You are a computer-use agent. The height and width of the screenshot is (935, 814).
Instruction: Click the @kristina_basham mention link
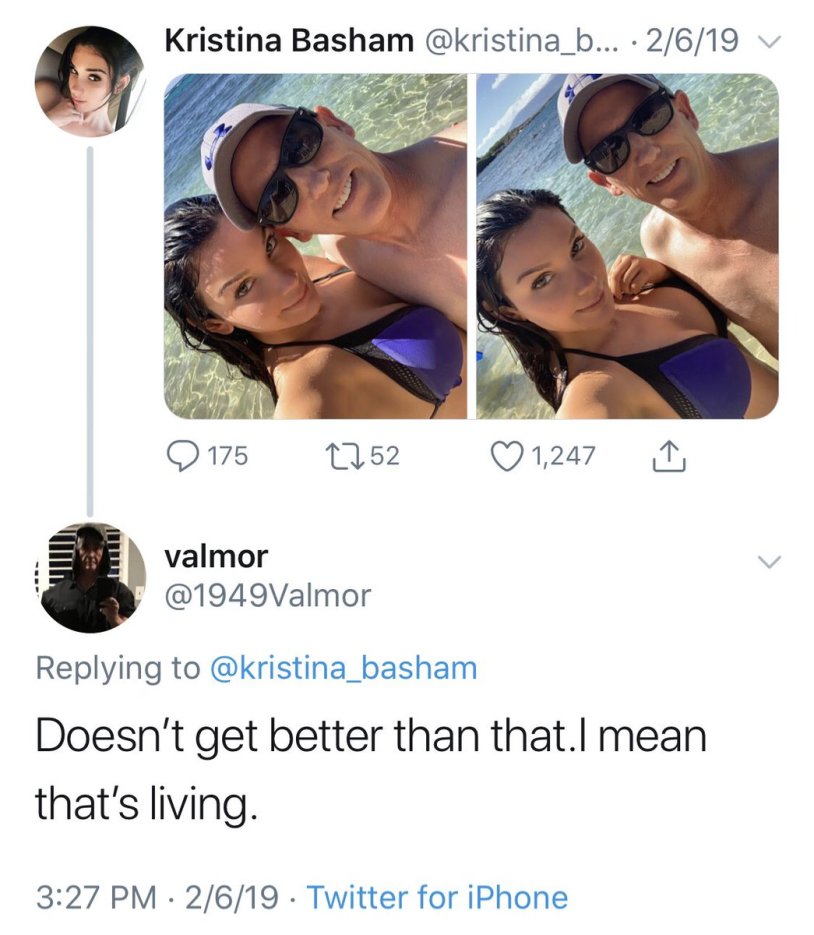(x=344, y=668)
